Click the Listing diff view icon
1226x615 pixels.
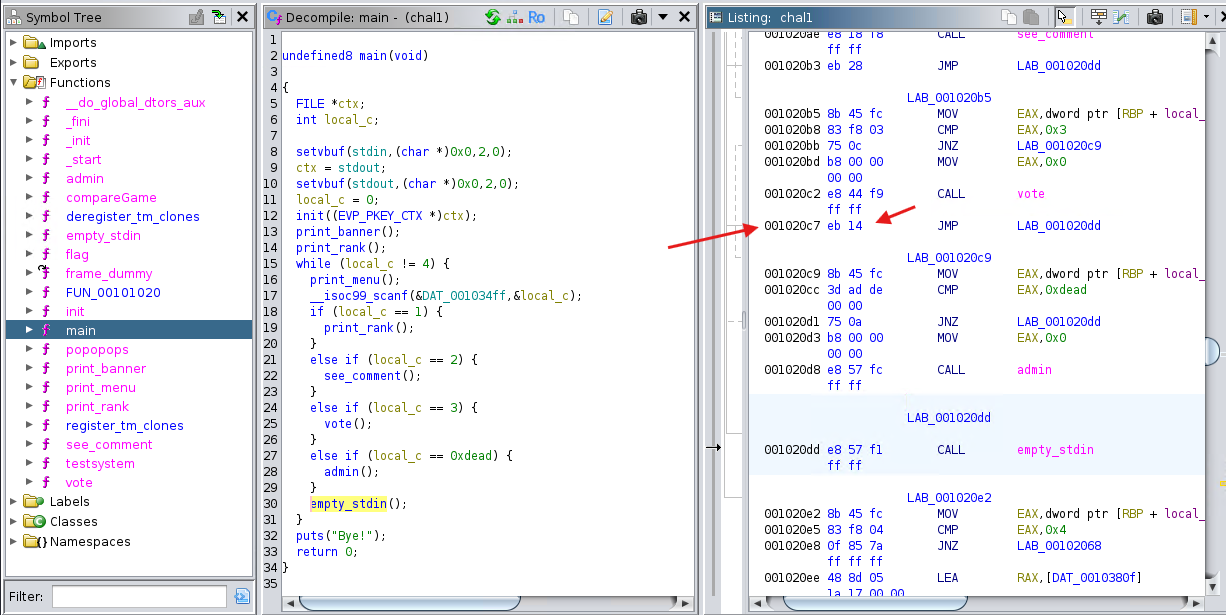click(x=1123, y=17)
